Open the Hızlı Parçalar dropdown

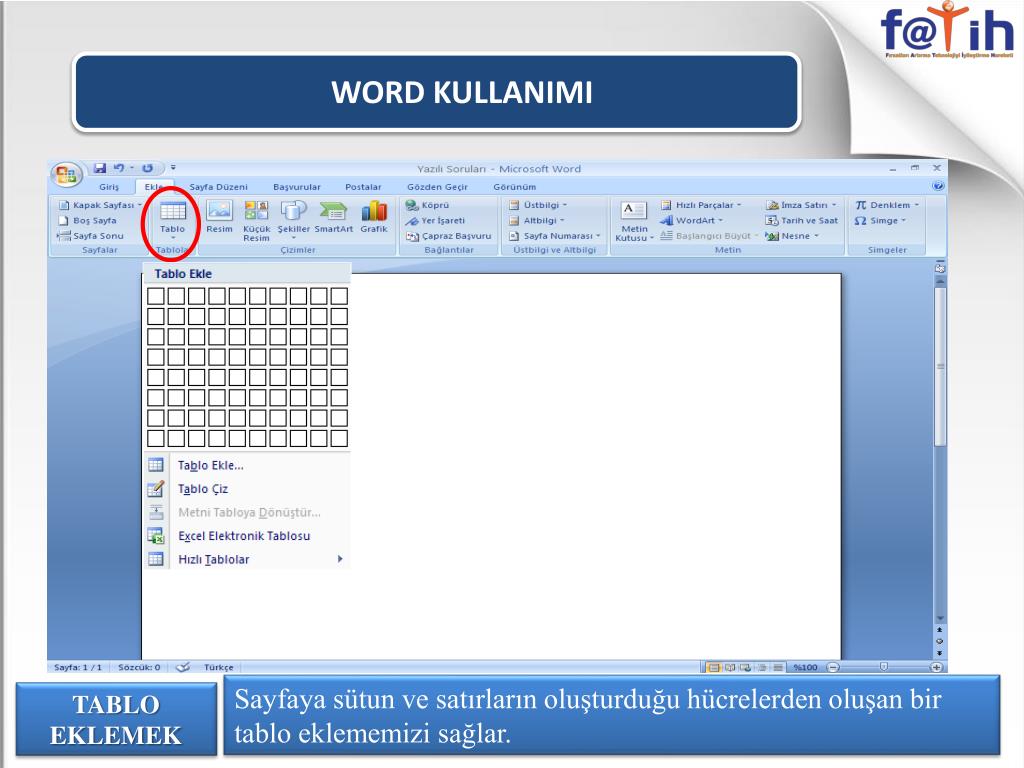point(701,205)
